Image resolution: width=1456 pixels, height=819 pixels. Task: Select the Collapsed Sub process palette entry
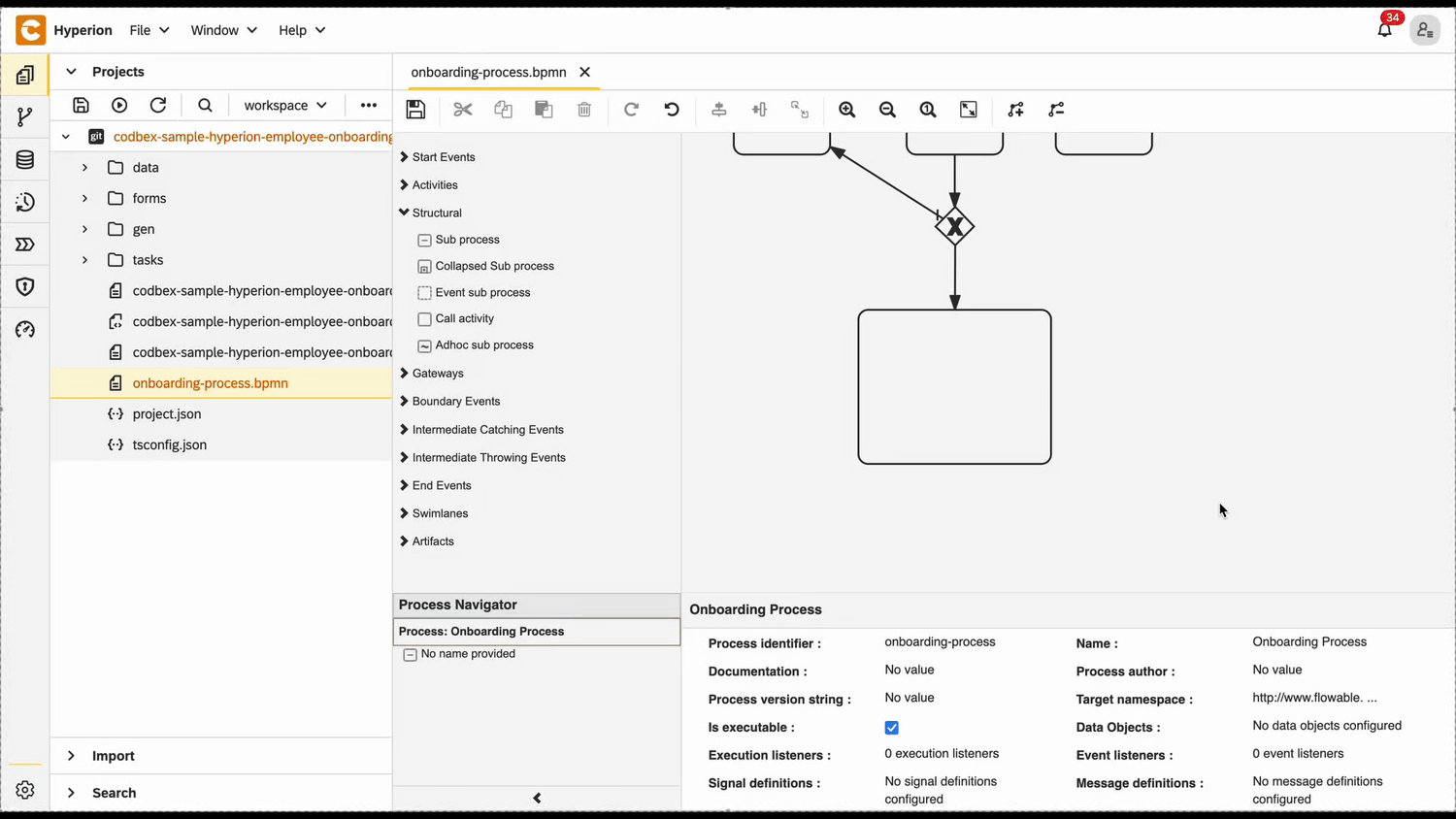[494, 266]
